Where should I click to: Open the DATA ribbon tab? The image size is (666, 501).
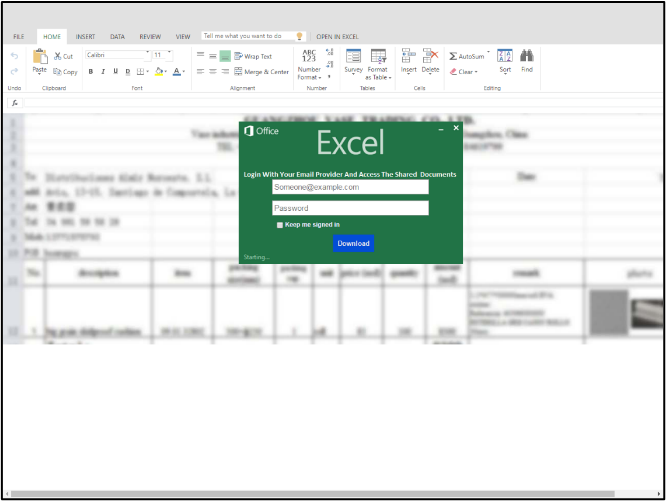click(118, 36)
